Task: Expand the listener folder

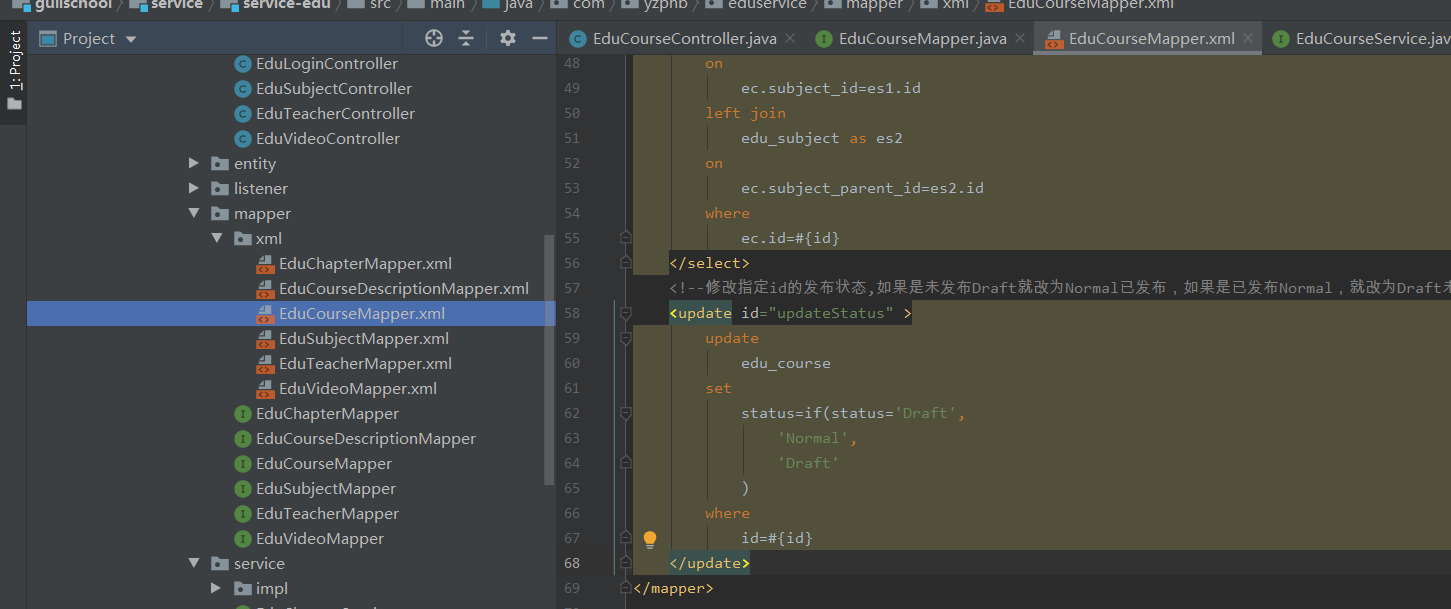Action: click(194, 188)
